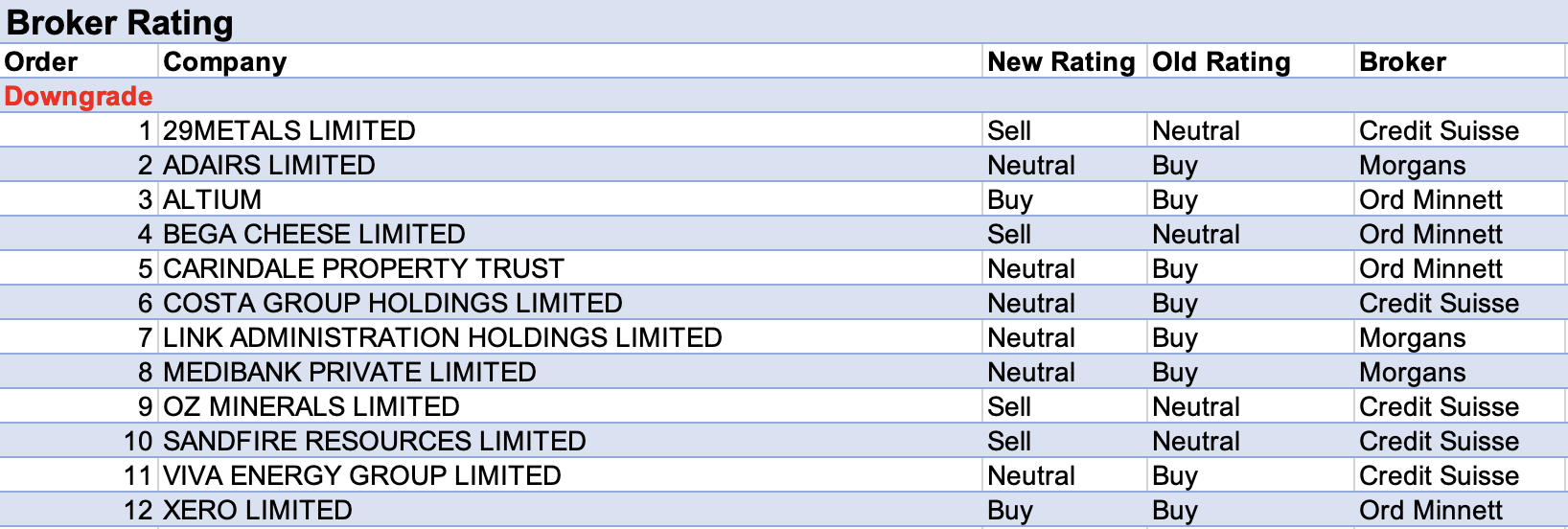Image resolution: width=1568 pixels, height=529 pixels.
Task: Click the Broker Rating title cell
Action: (120, 23)
